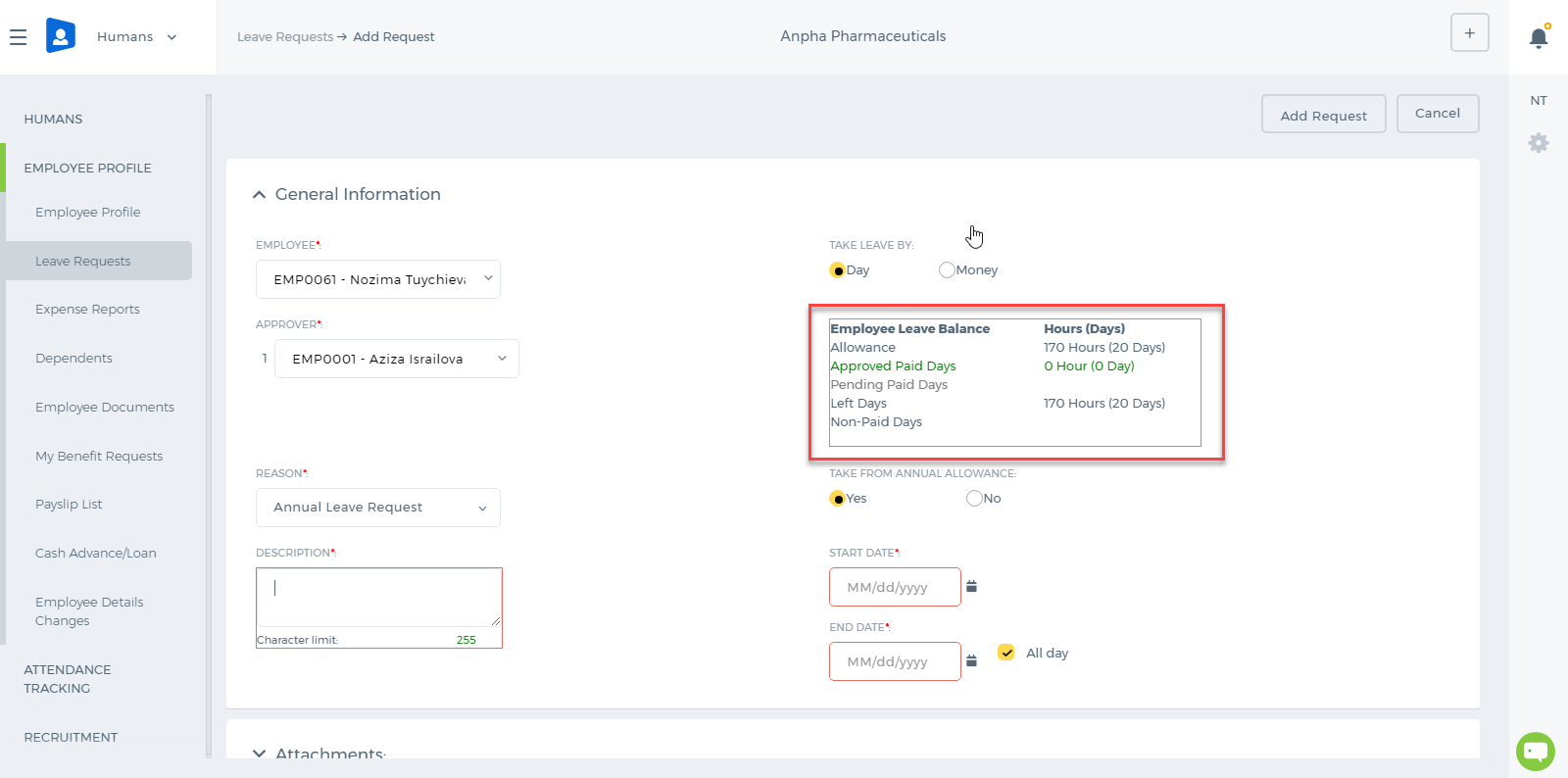Collapse the General Information section
The image size is (1568, 778).
259,195
